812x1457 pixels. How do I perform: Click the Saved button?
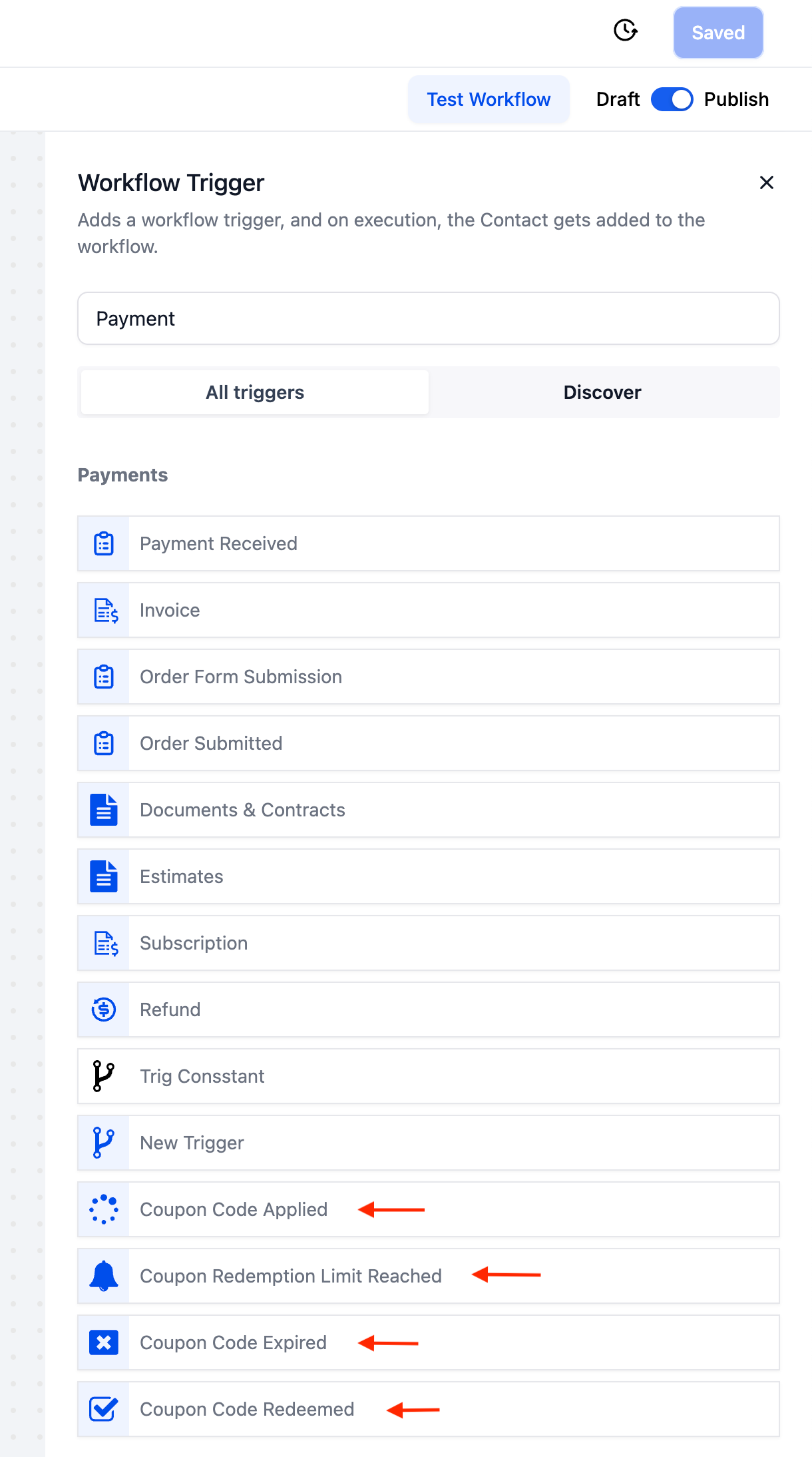[x=718, y=33]
